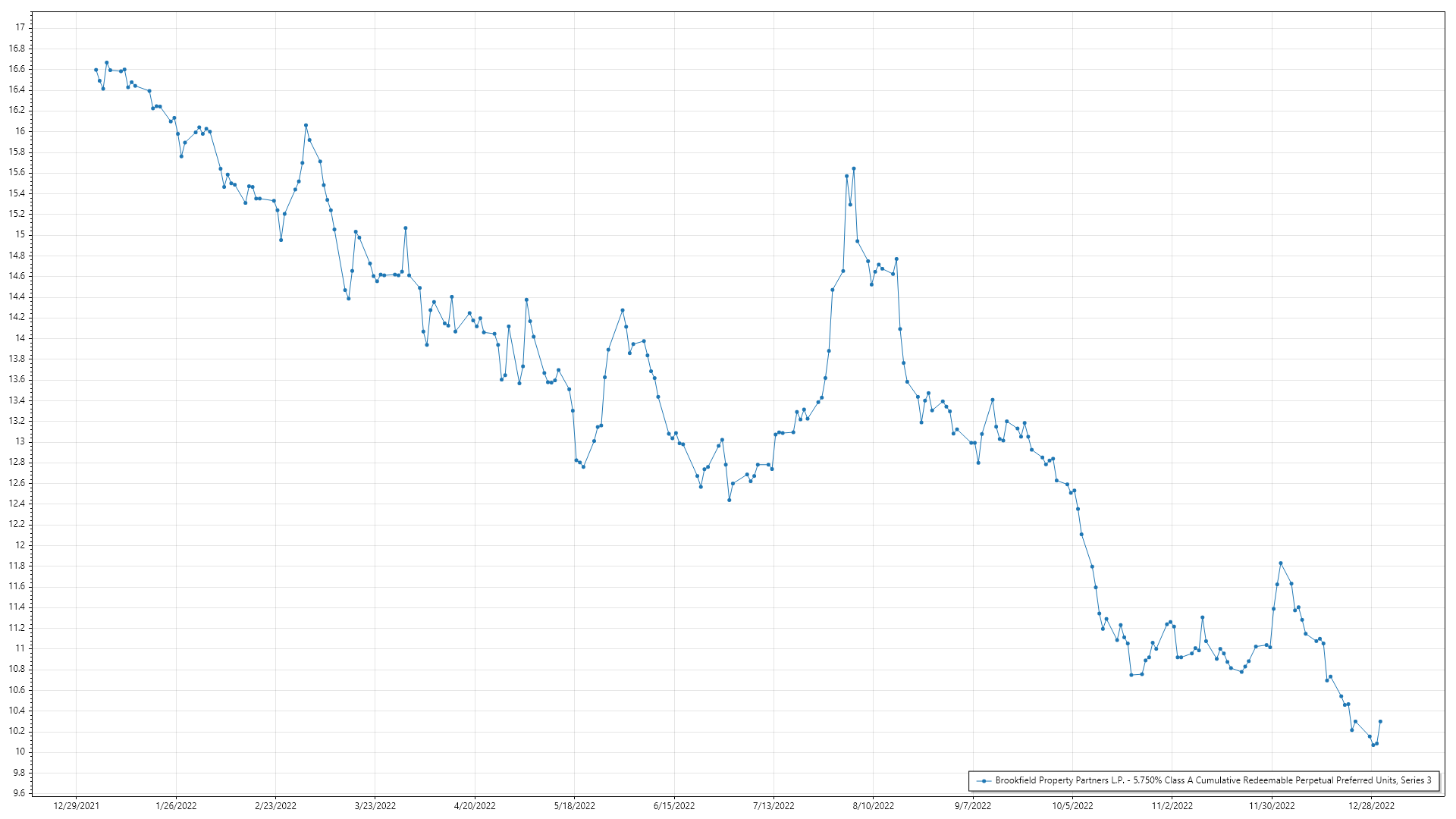Screen dimensions: 1456x819
Task: Click the early March peak point above 16
Action: 306,125
